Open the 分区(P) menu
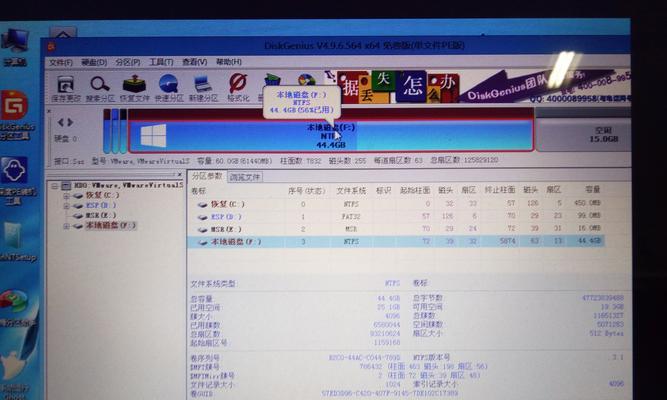This screenshot has height=400, width=667. point(128,62)
